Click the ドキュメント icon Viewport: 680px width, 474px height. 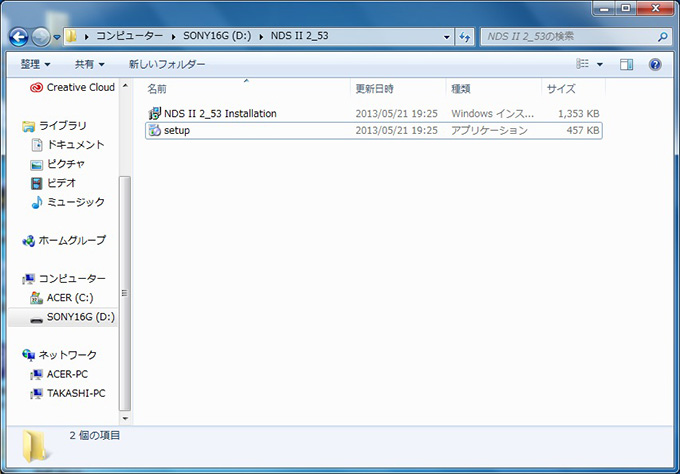click(37, 145)
